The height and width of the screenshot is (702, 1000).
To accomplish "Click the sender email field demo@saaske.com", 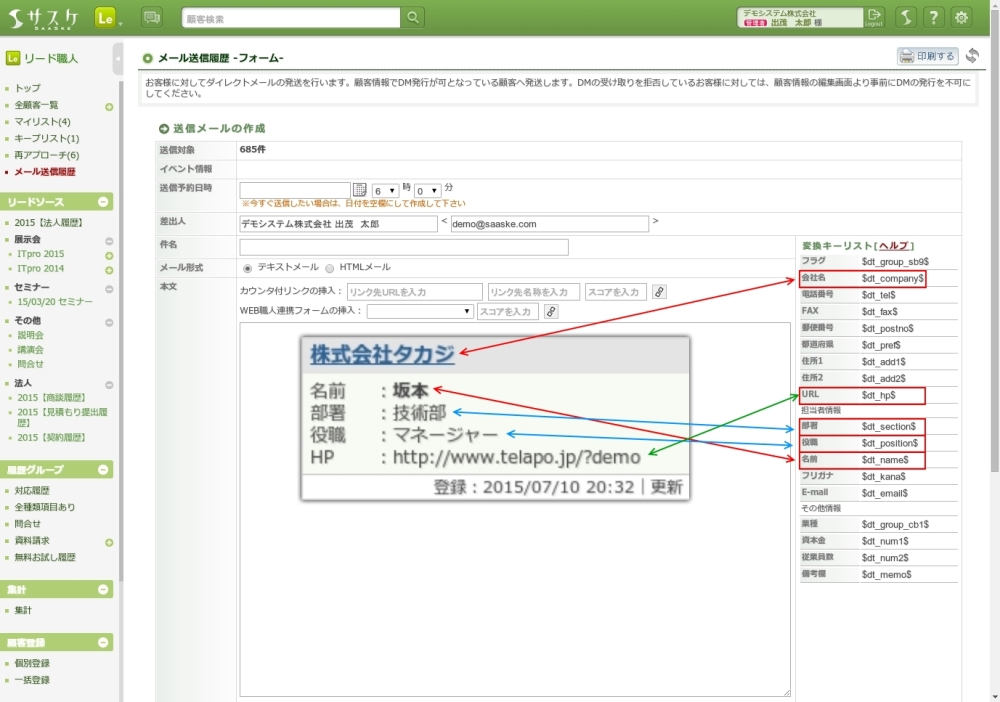I will click(x=550, y=224).
